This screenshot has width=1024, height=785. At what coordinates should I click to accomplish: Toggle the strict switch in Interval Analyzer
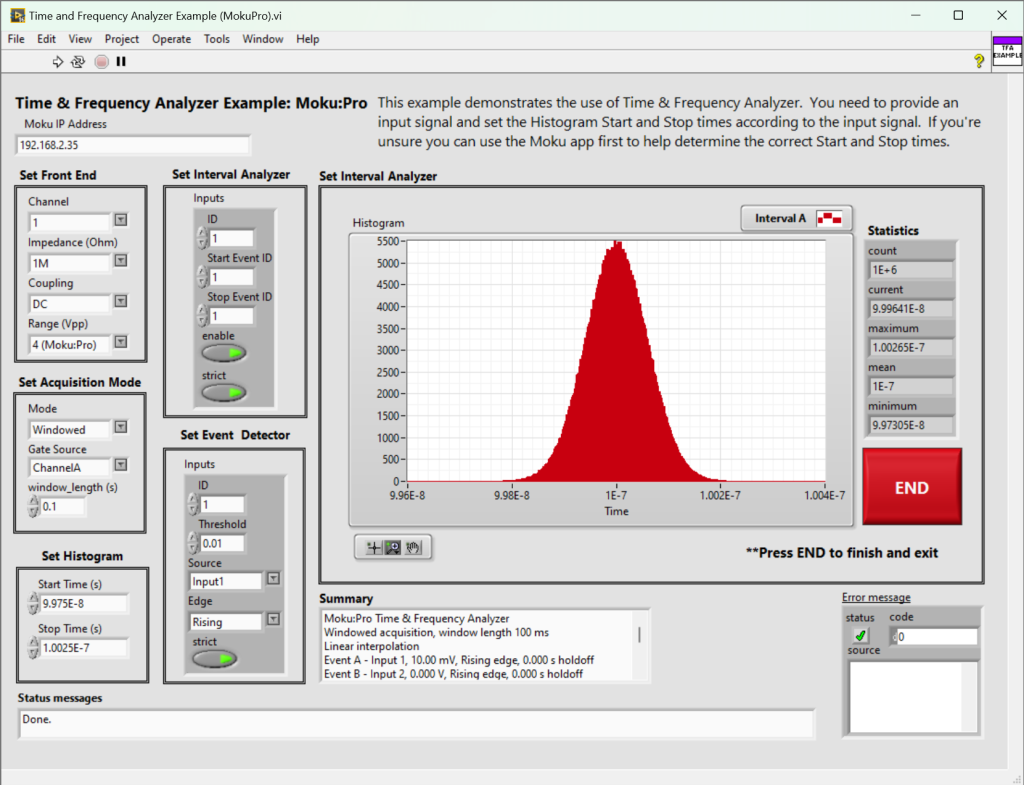(x=222, y=392)
